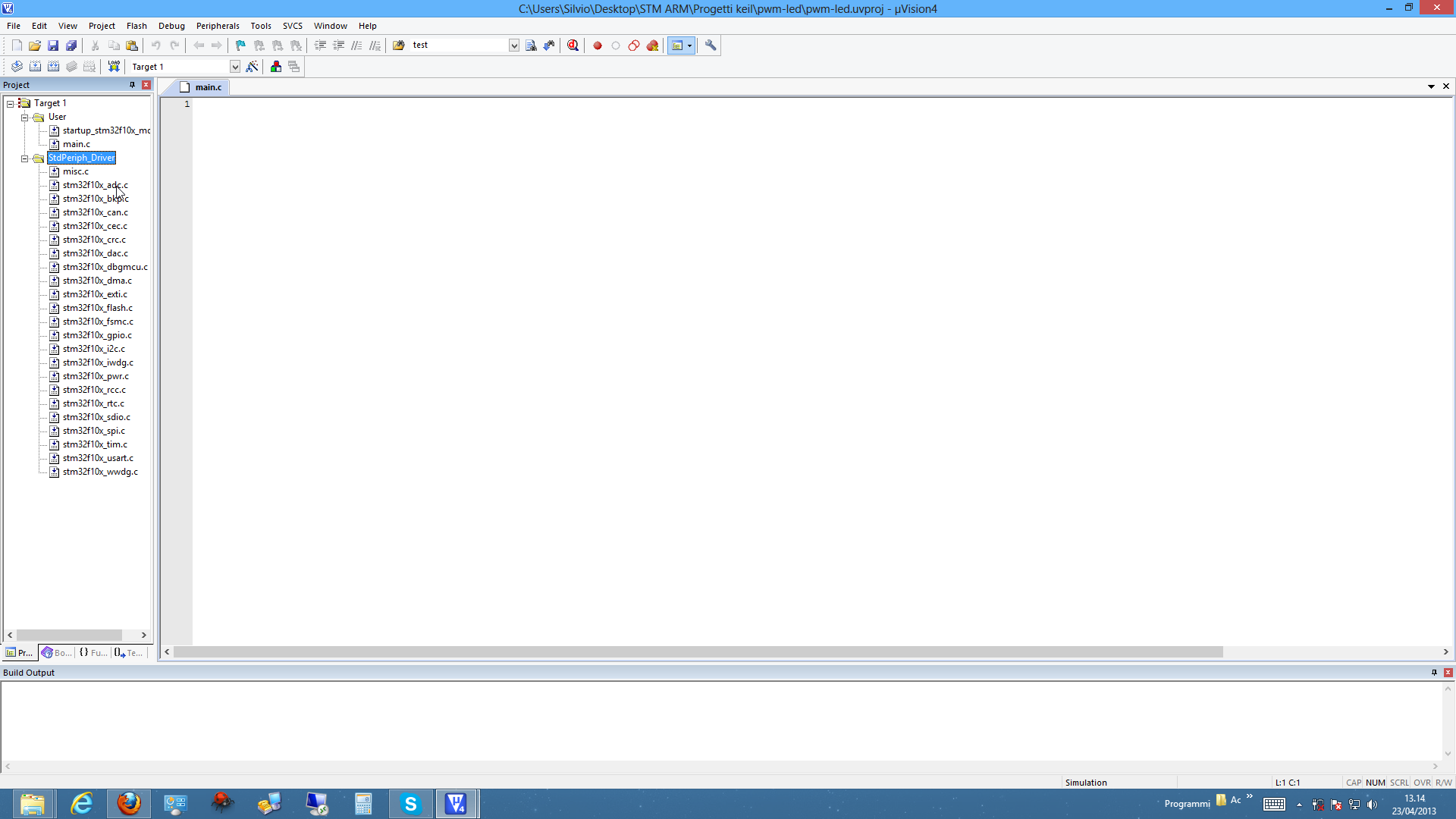Click the Download LOAD flash icon

[114, 67]
